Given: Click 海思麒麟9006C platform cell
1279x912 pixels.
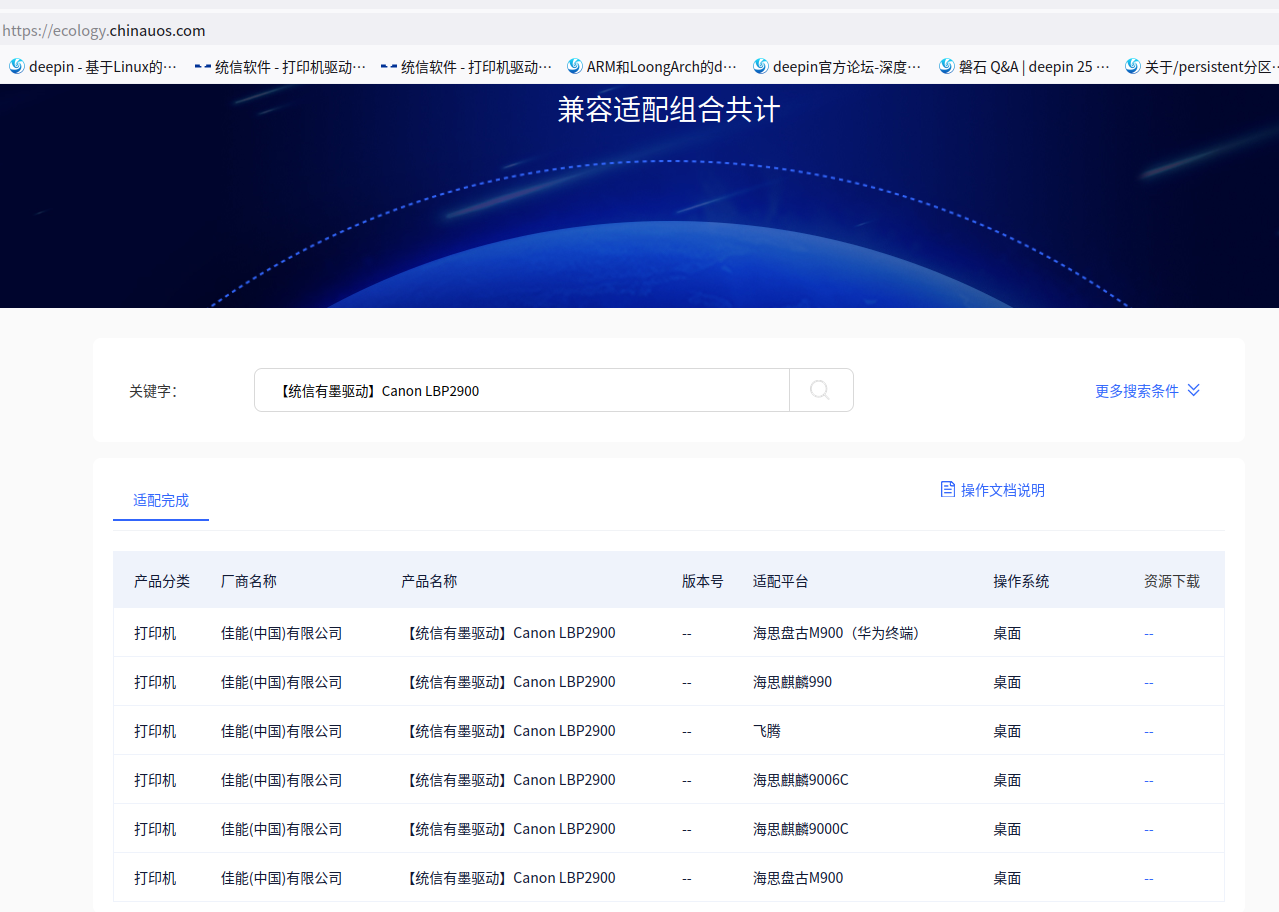Looking at the screenshot, I should point(800,780).
